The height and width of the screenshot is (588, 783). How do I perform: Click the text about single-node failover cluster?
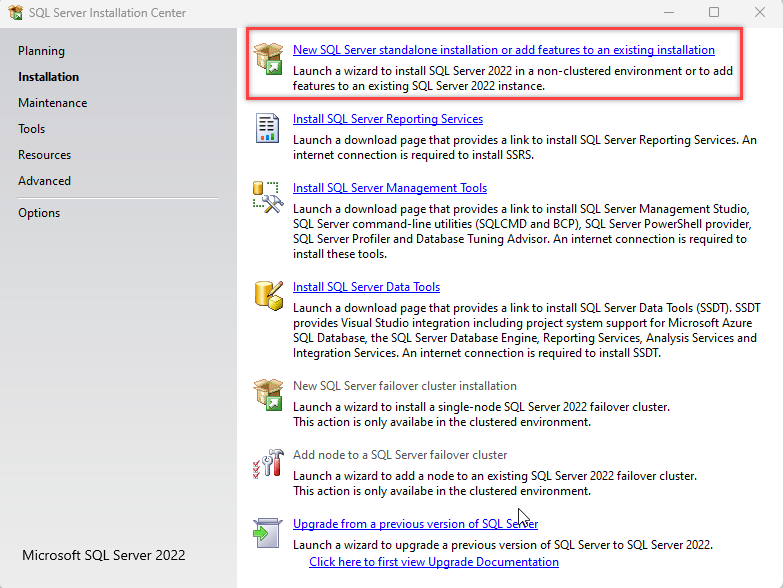coord(481,414)
